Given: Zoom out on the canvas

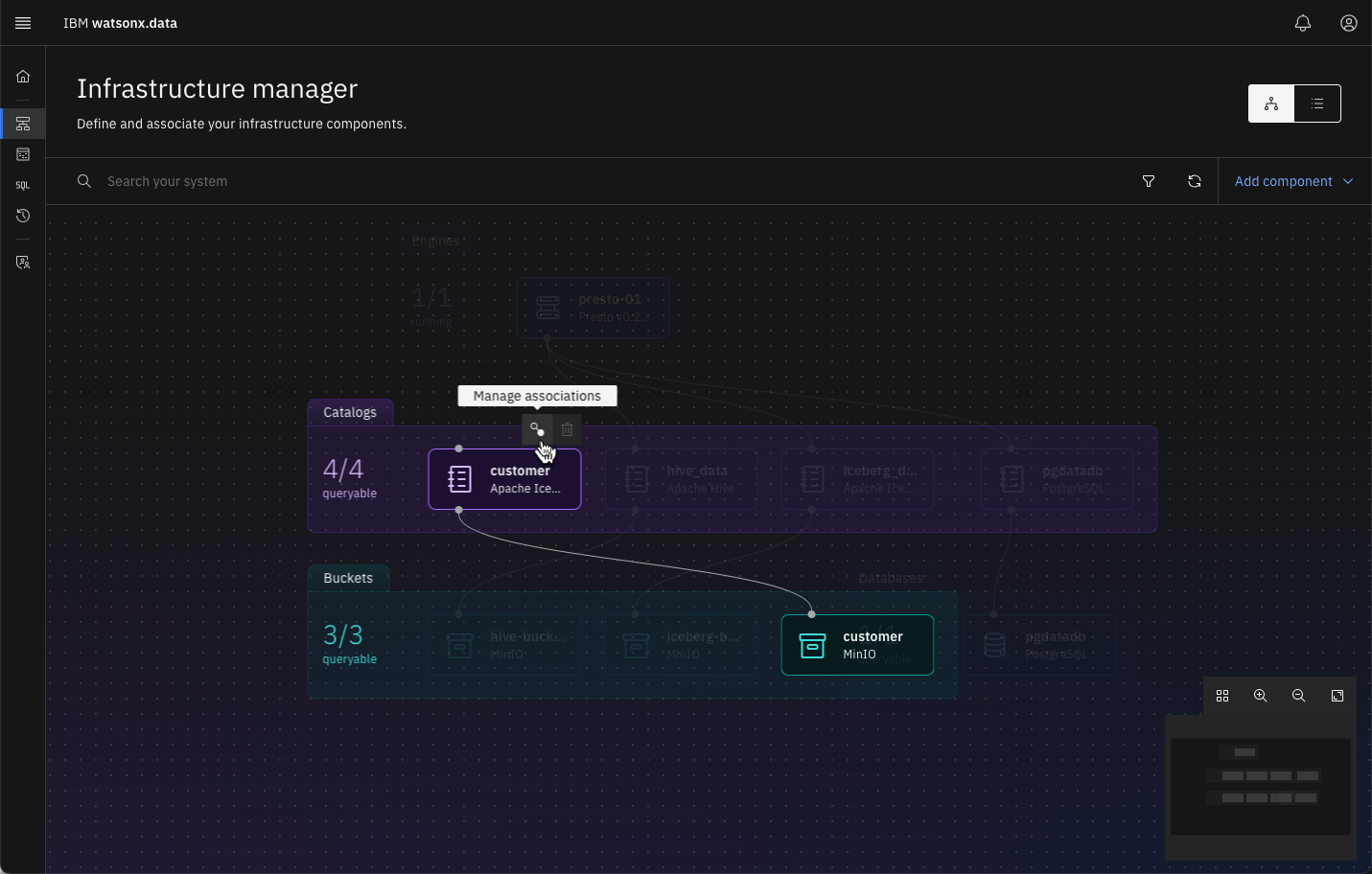Looking at the screenshot, I should click(x=1299, y=696).
